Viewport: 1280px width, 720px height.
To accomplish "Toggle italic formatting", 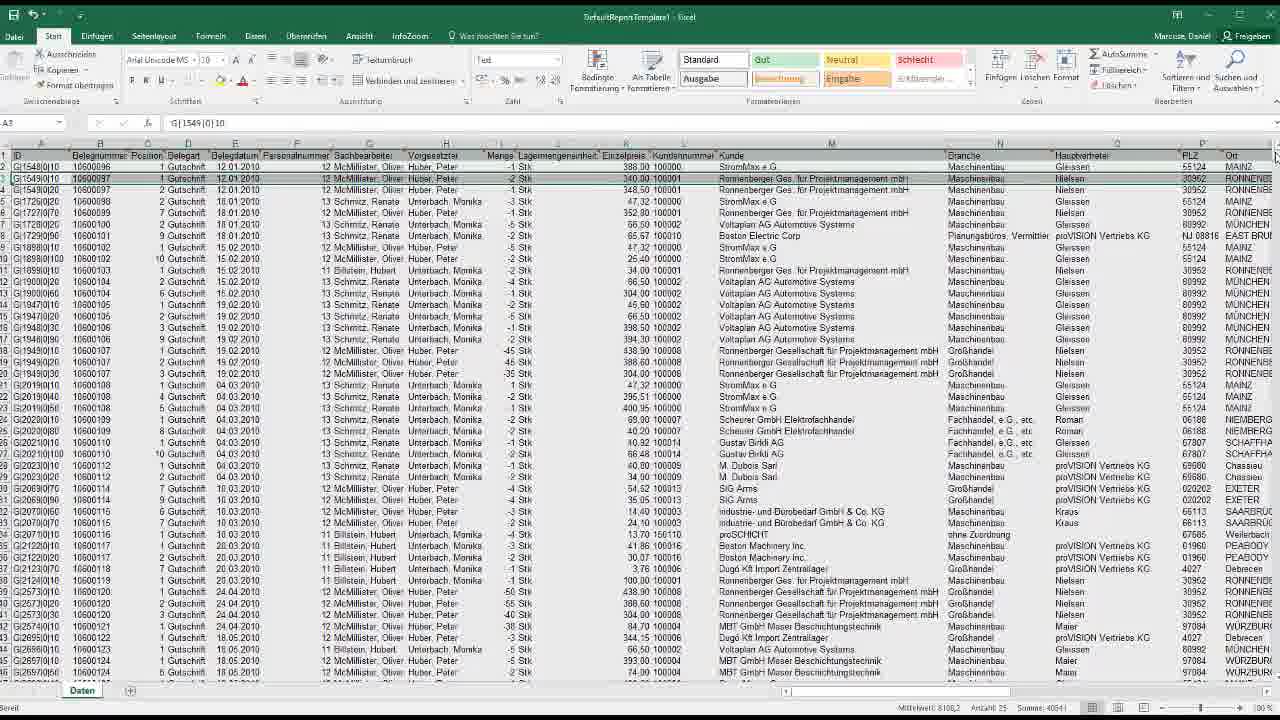I will pos(146,80).
